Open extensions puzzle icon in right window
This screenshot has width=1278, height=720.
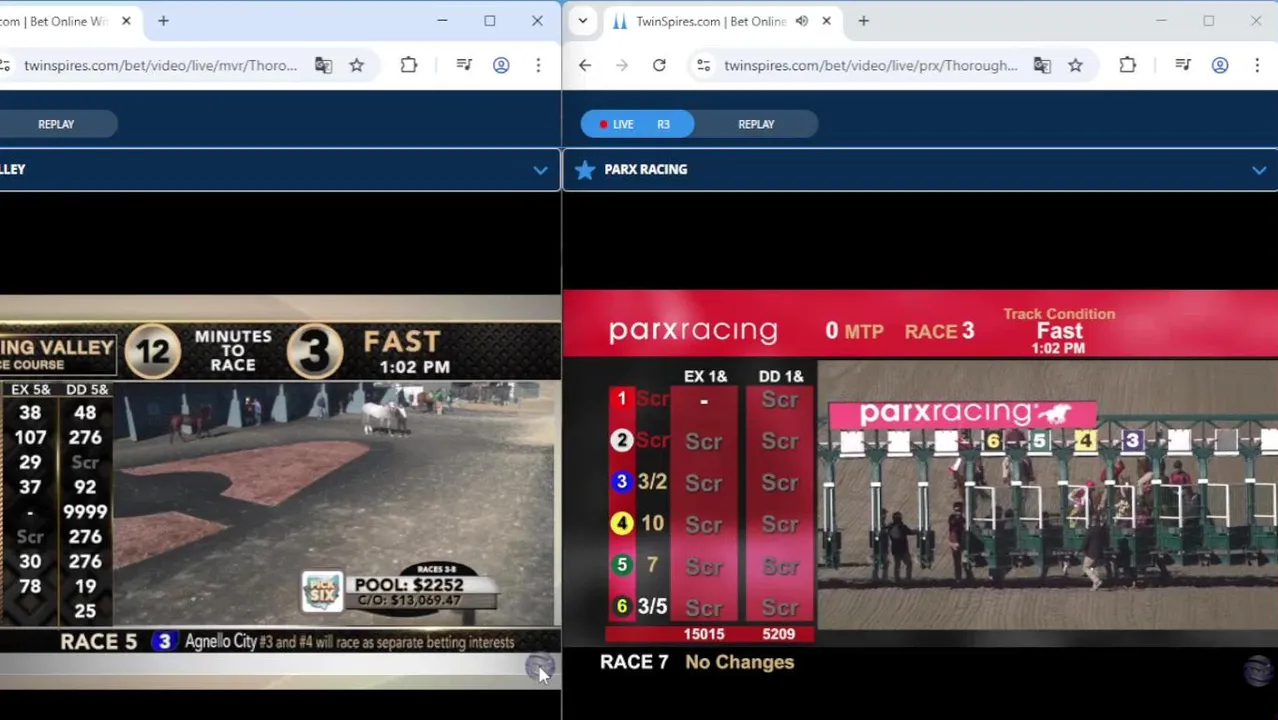tap(1128, 65)
